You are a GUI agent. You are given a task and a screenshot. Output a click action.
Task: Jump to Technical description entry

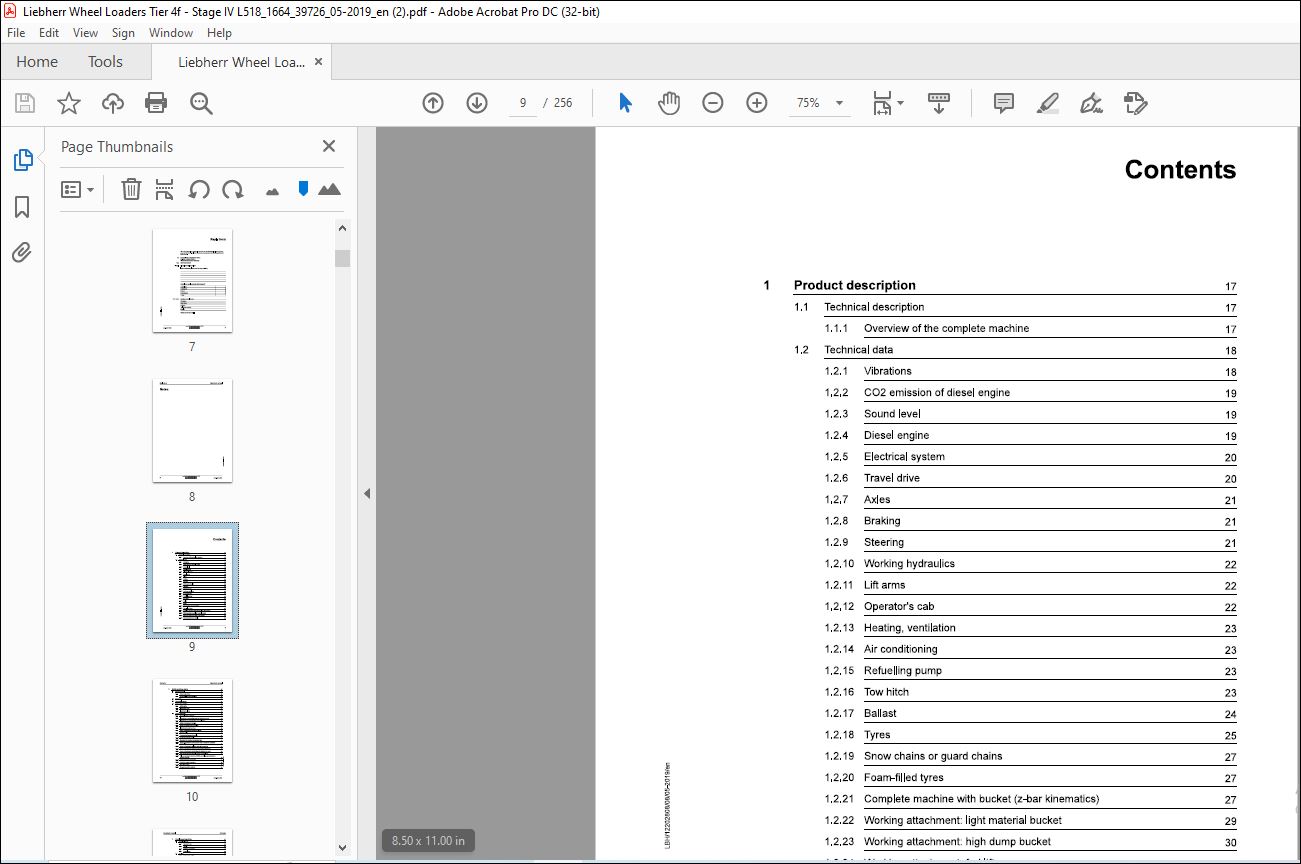(874, 307)
